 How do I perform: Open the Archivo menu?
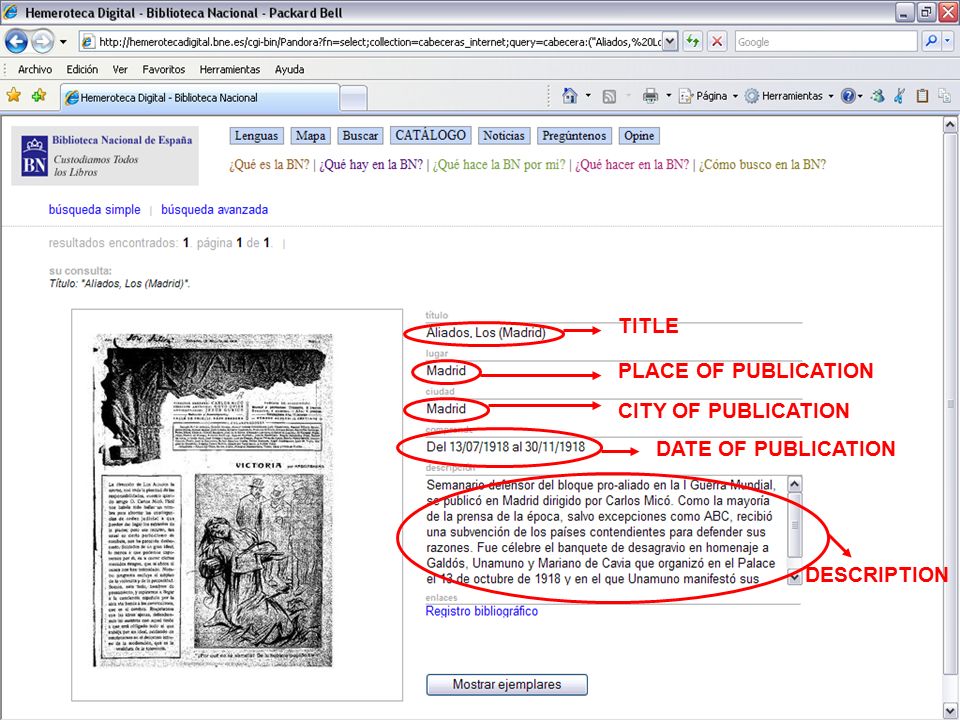35,69
